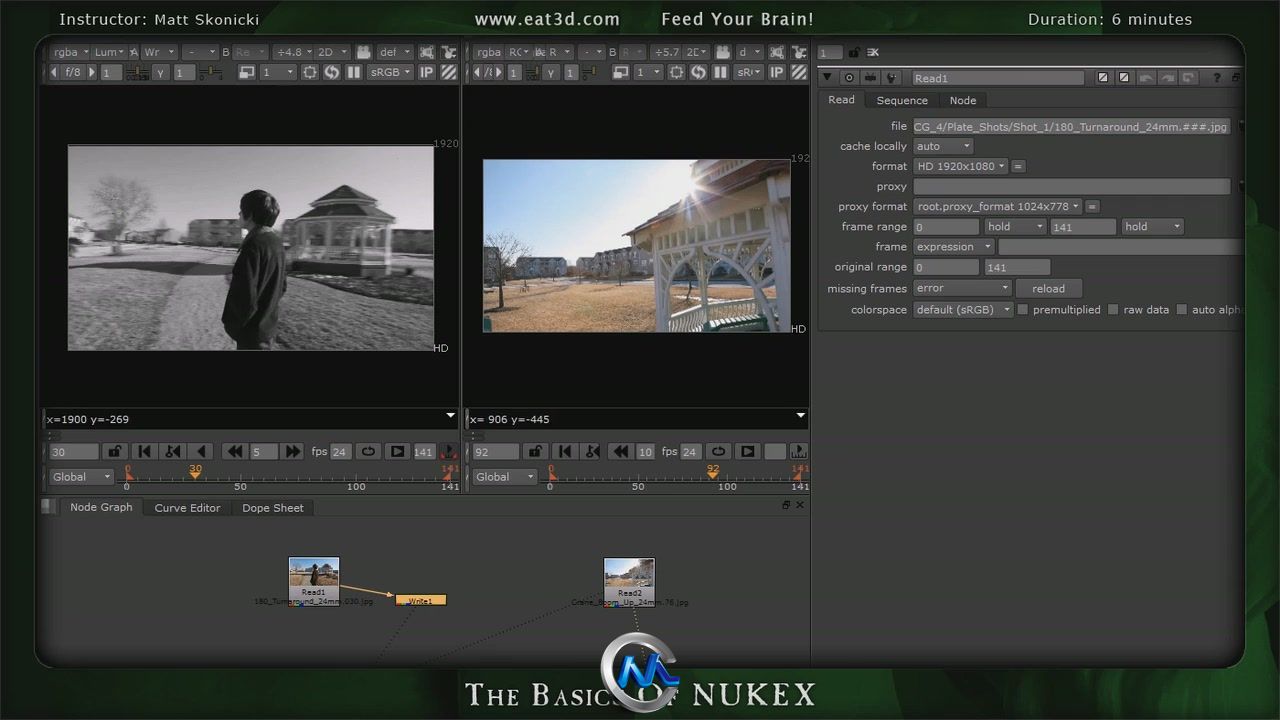The image size is (1280, 720).
Task: Open the Global frame range dropdown in right viewer
Action: [504, 477]
